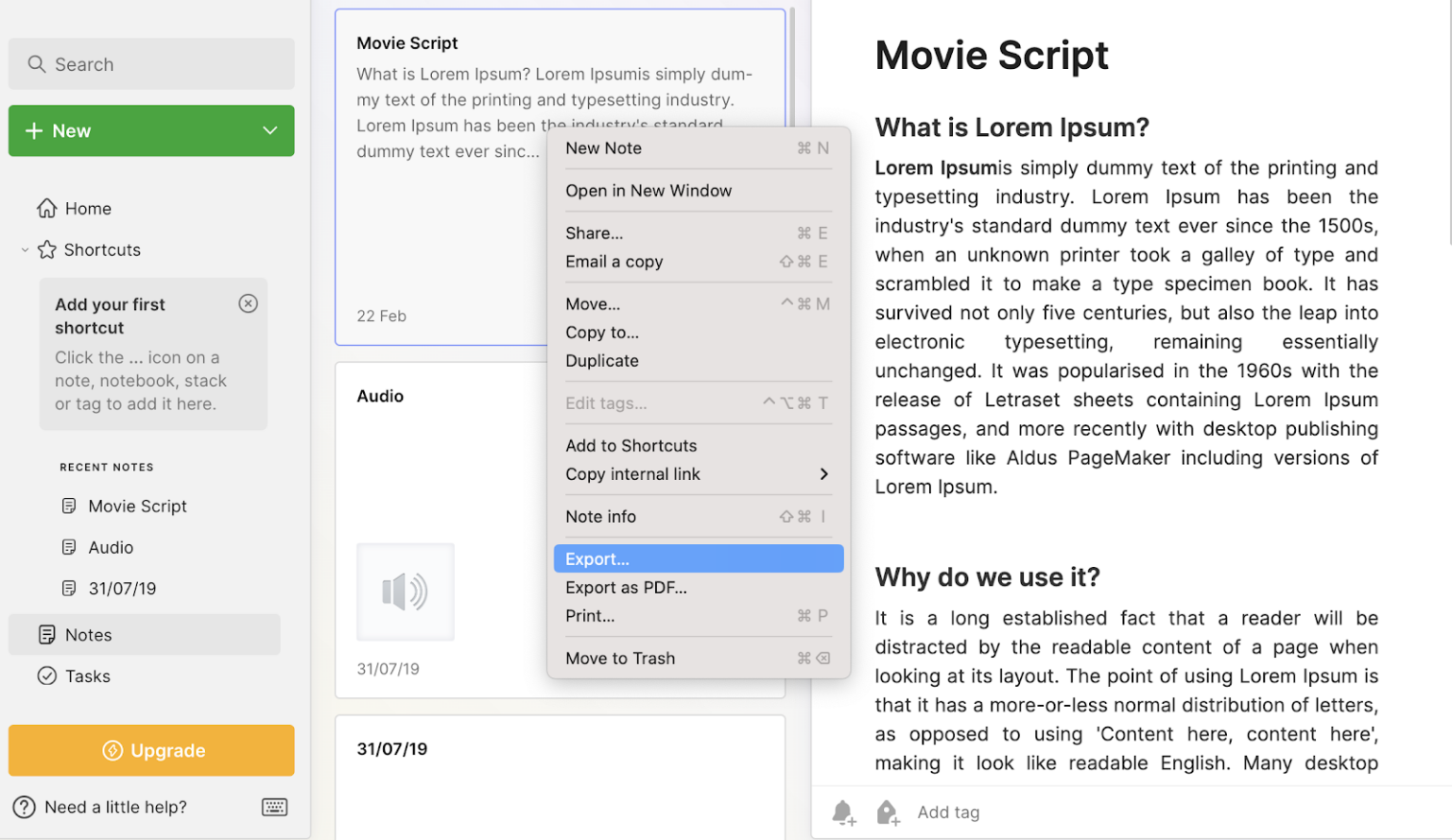Screen dimensions: 1452x840
Task: Click the Upgrade button
Action: [151, 750]
